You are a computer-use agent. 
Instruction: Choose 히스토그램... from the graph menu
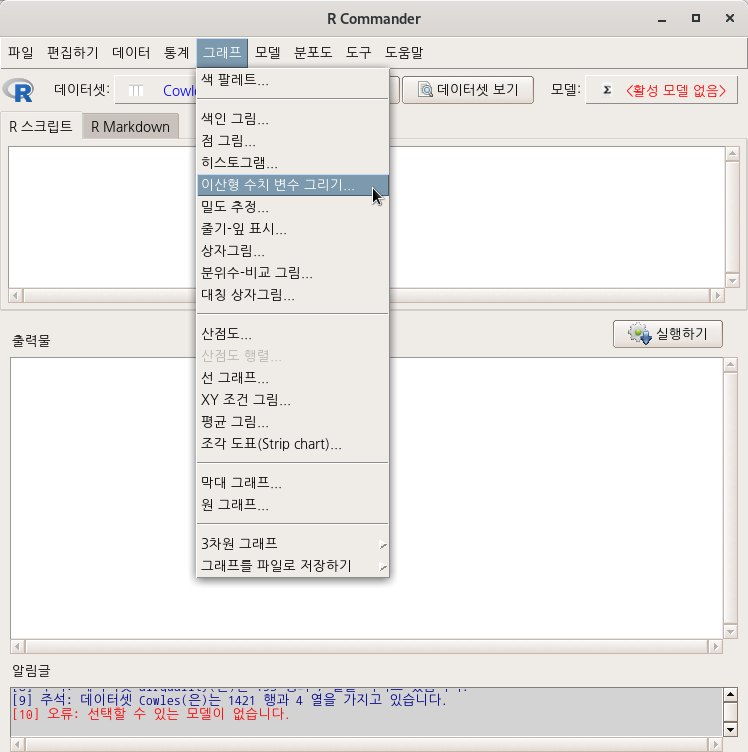pyautogui.click(x=292, y=163)
